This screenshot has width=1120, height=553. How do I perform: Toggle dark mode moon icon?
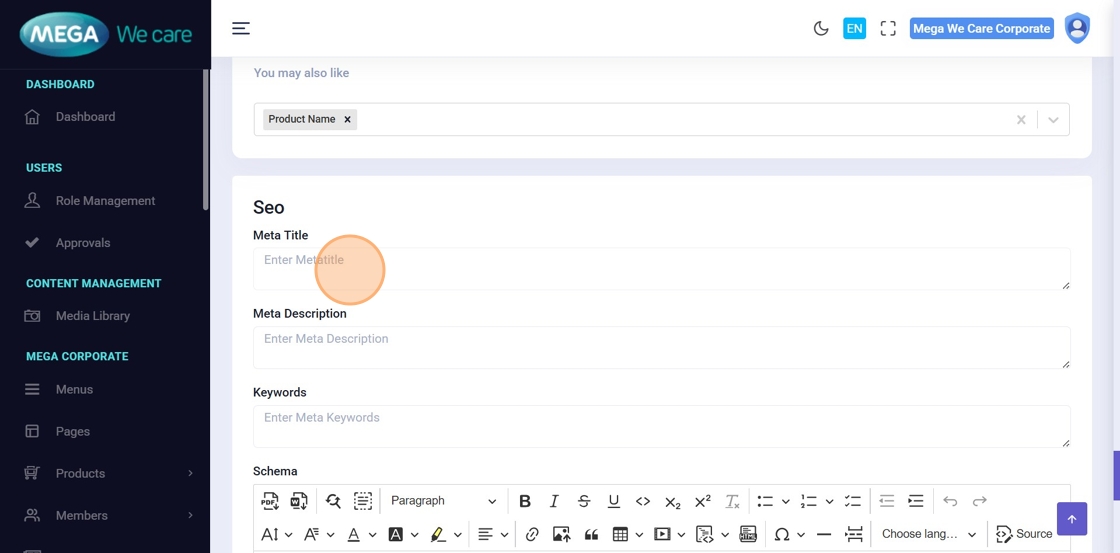821,28
